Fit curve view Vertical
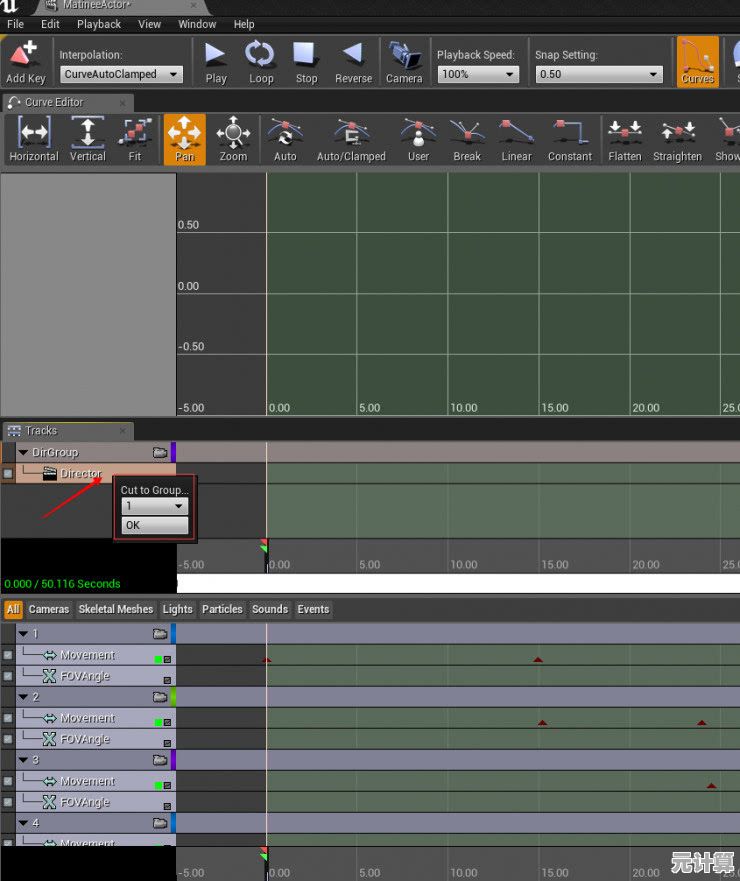The height and width of the screenshot is (881, 740). [x=88, y=139]
